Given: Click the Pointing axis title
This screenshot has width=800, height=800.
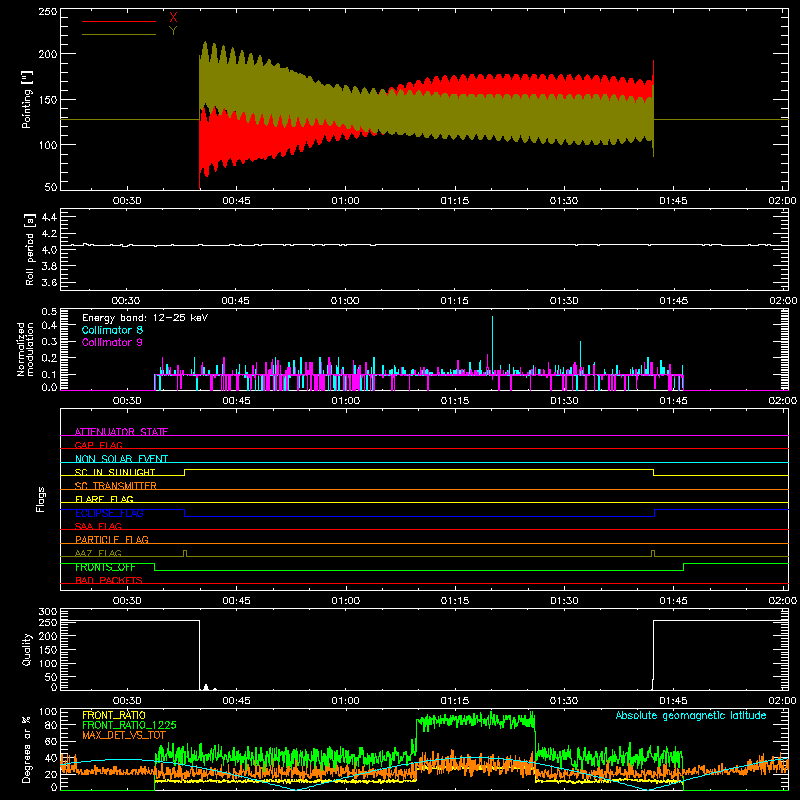Looking at the screenshot, I should coord(27,99).
